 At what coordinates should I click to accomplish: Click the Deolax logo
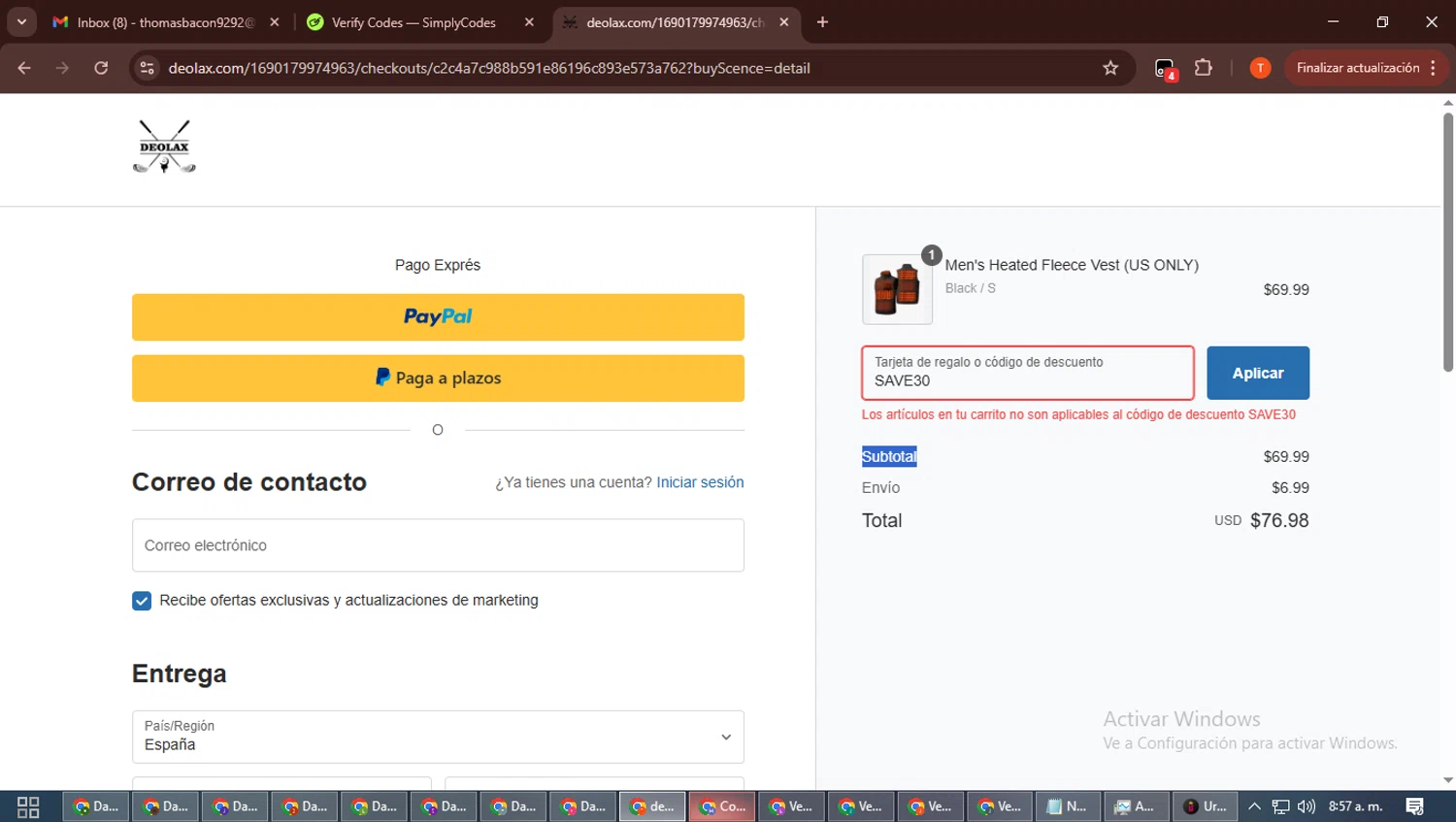164,147
